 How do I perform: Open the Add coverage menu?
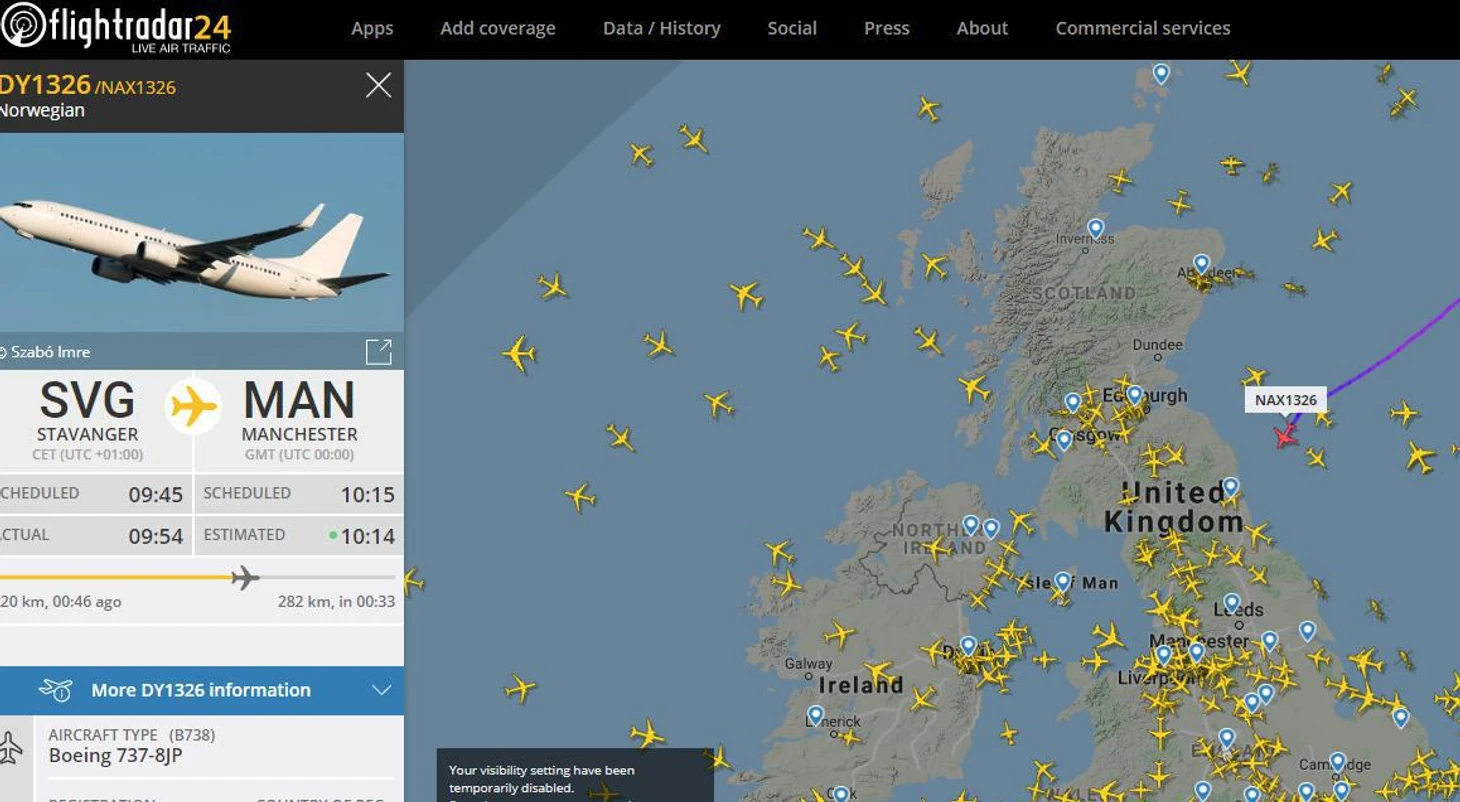[498, 29]
